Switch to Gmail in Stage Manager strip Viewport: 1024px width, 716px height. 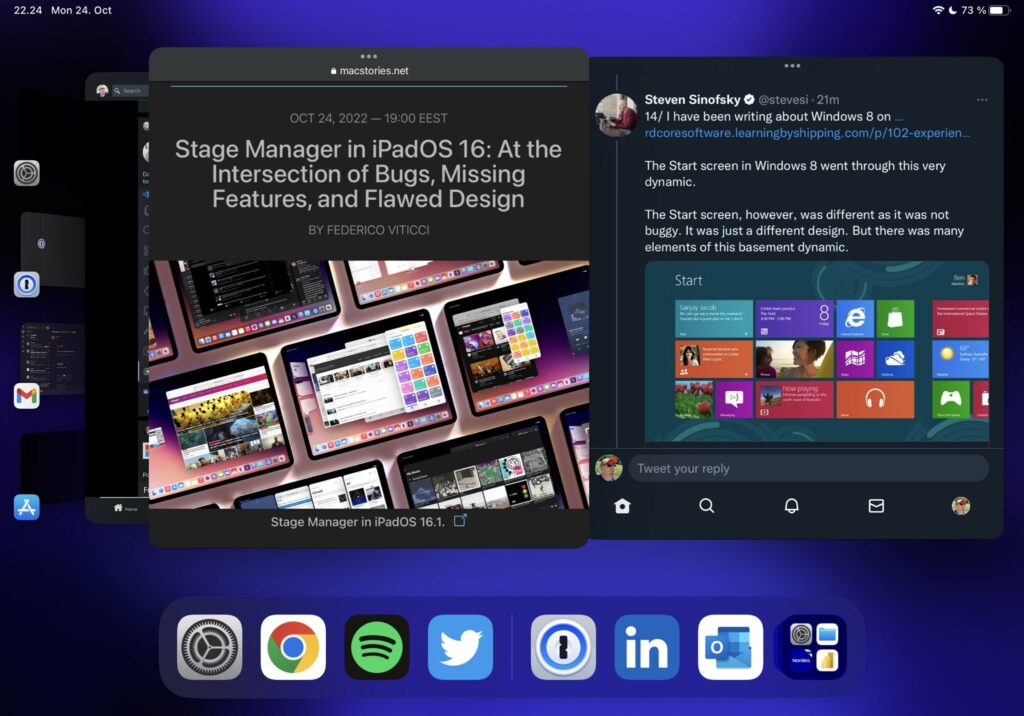[27, 395]
